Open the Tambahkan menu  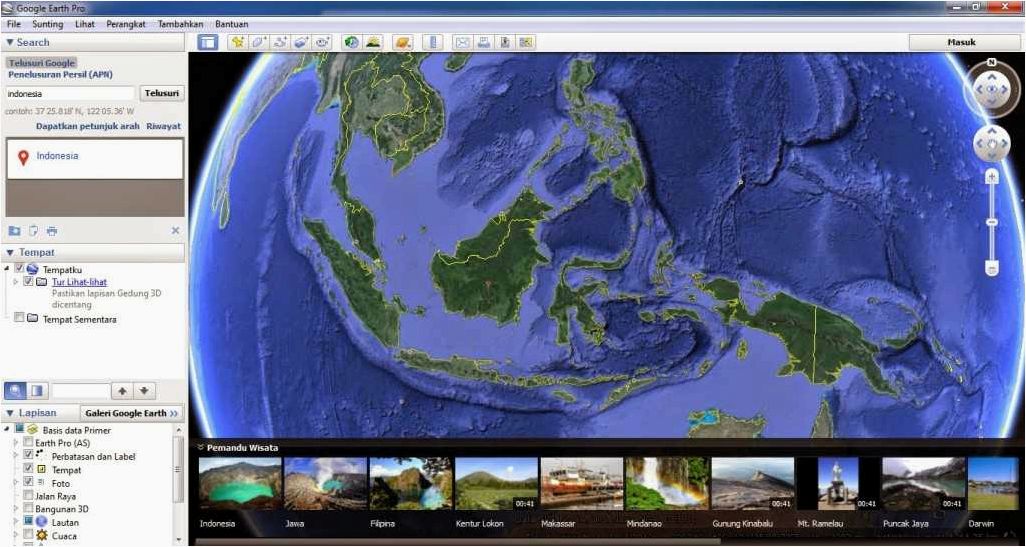click(x=181, y=24)
